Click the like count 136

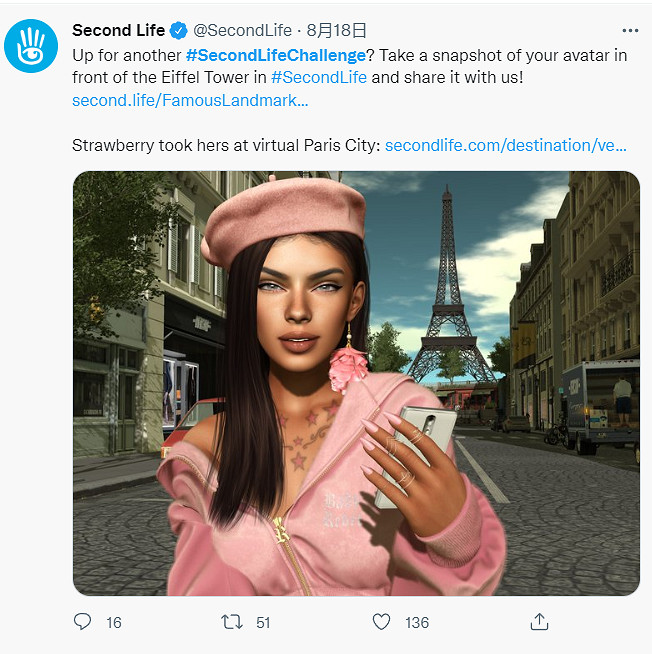coord(417,623)
